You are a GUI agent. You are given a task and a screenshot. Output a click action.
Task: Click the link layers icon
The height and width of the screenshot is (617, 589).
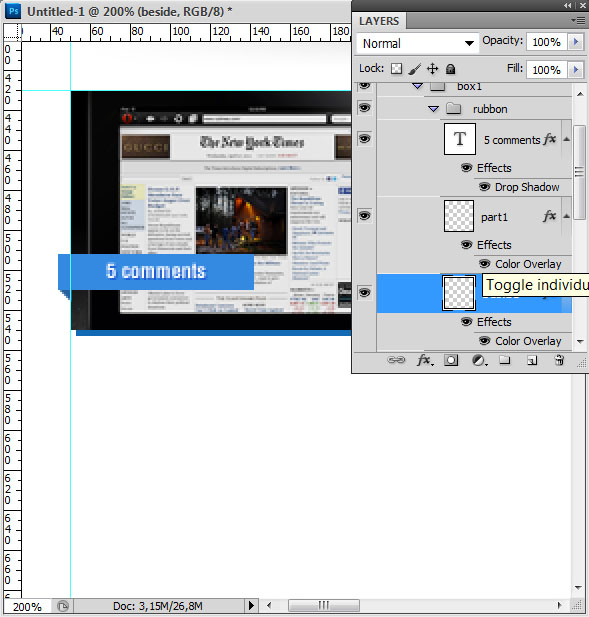pos(396,360)
